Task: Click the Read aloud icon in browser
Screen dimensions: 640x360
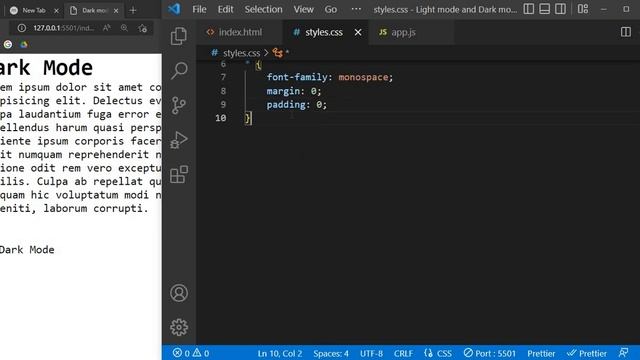Action: point(107,28)
